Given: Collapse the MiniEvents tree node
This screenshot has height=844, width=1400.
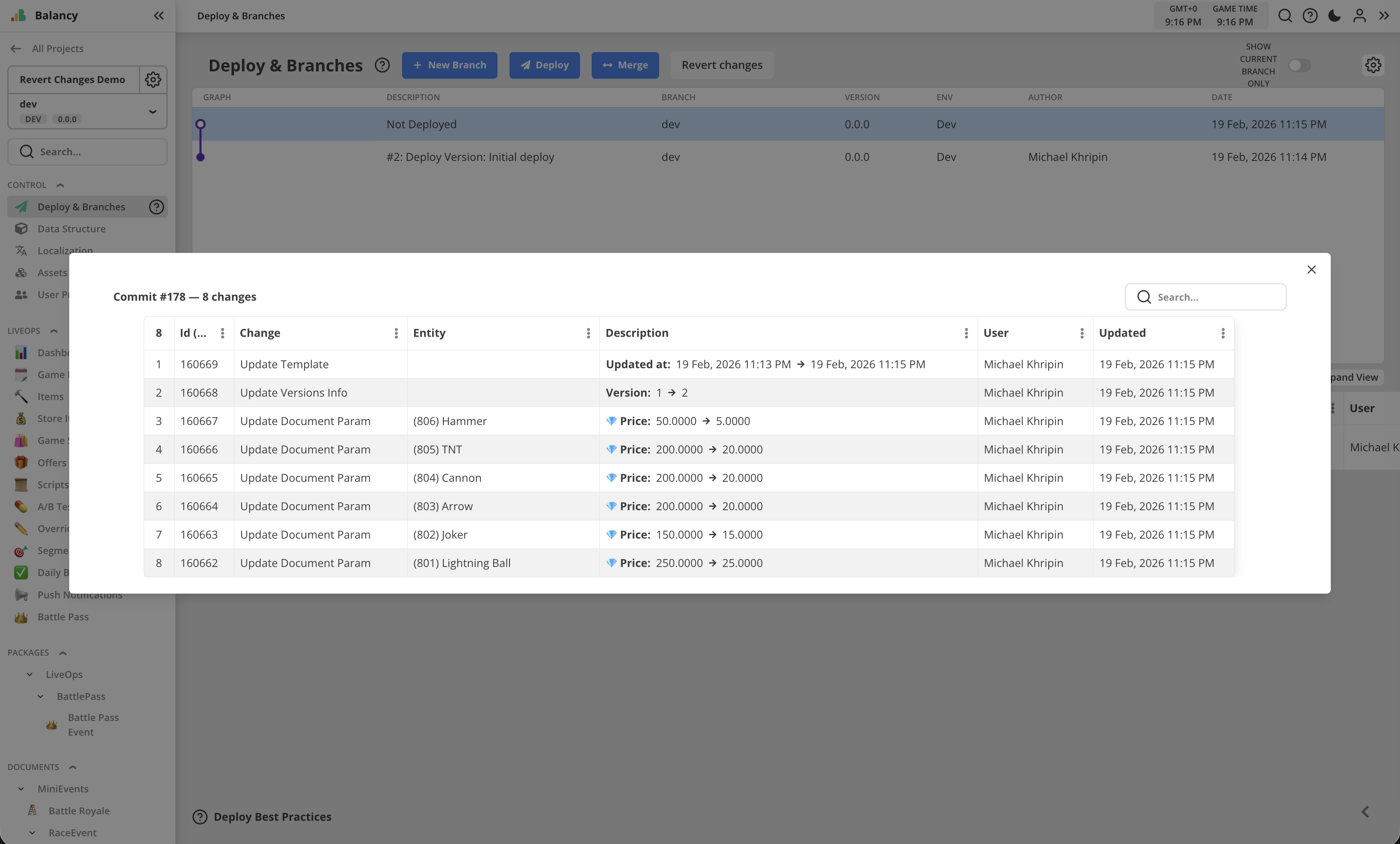Looking at the screenshot, I should (x=21, y=789).
